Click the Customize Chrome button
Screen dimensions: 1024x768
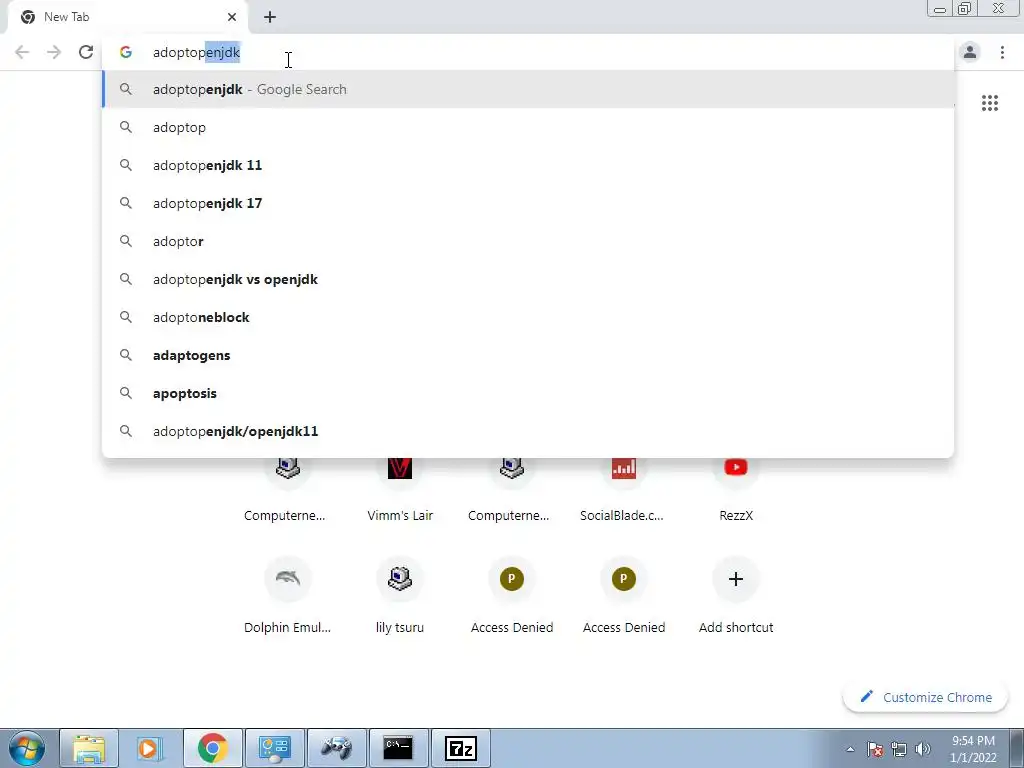pyautogui.click(x=926, y=697)
